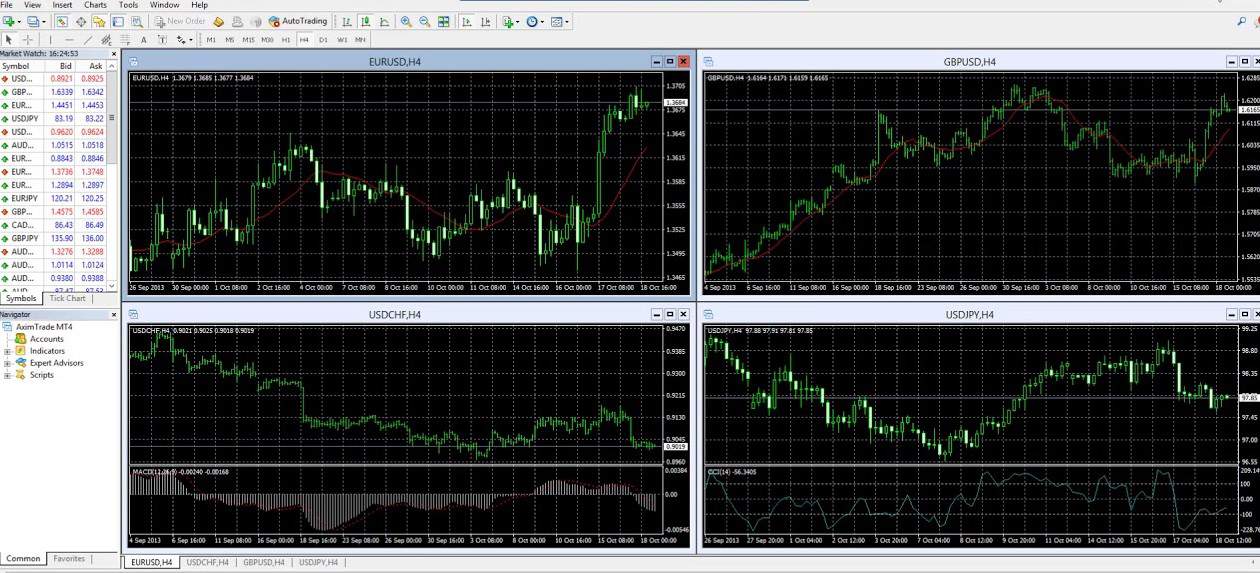Open the Strategy Tester icon

coord(137,21)
